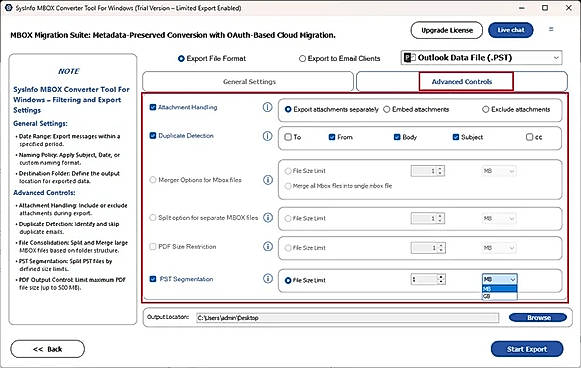Choose MB from the open unit list
581x368 pixels.
pyautogui.click(x=499, y=289)
